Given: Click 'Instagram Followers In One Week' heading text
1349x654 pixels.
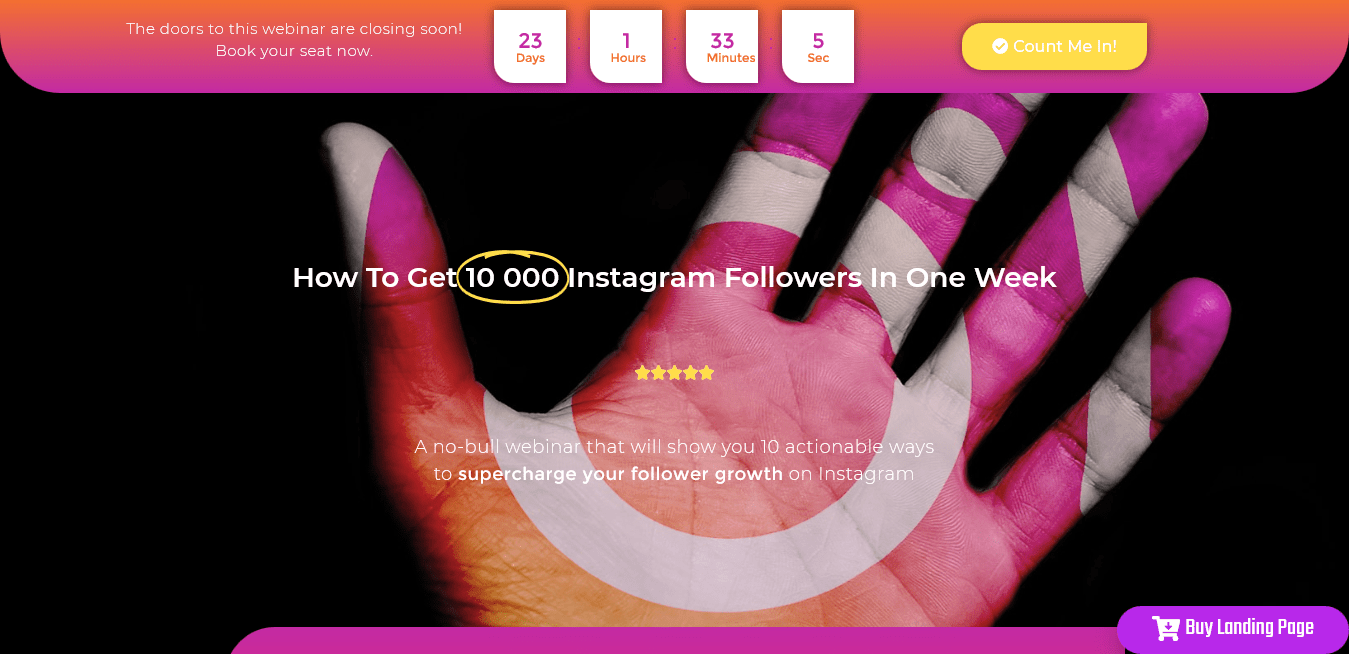Looking at the screenshot, I should pos(812,277).
